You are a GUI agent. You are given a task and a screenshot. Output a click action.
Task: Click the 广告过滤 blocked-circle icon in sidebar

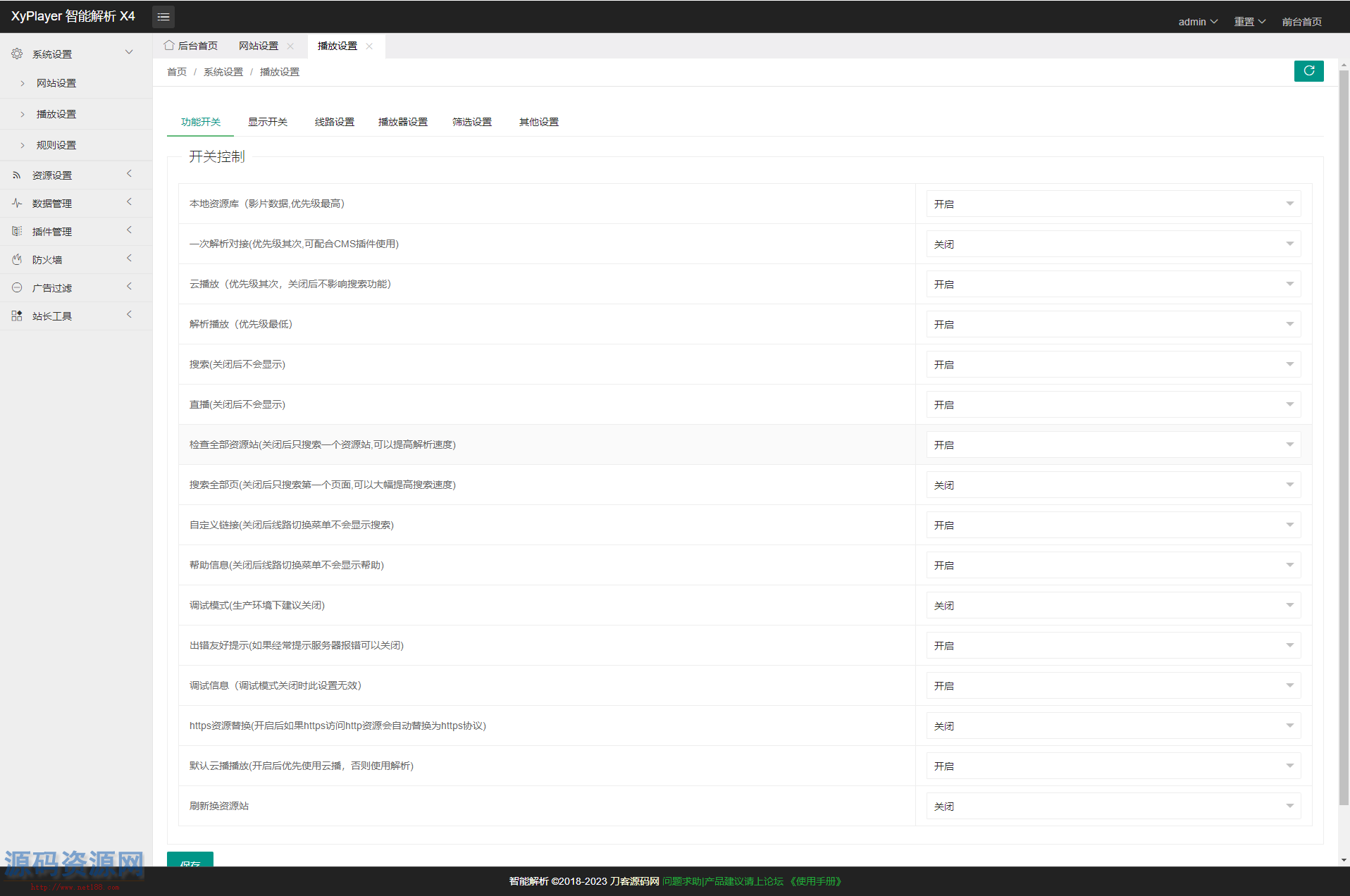click(x=17, y=287)
